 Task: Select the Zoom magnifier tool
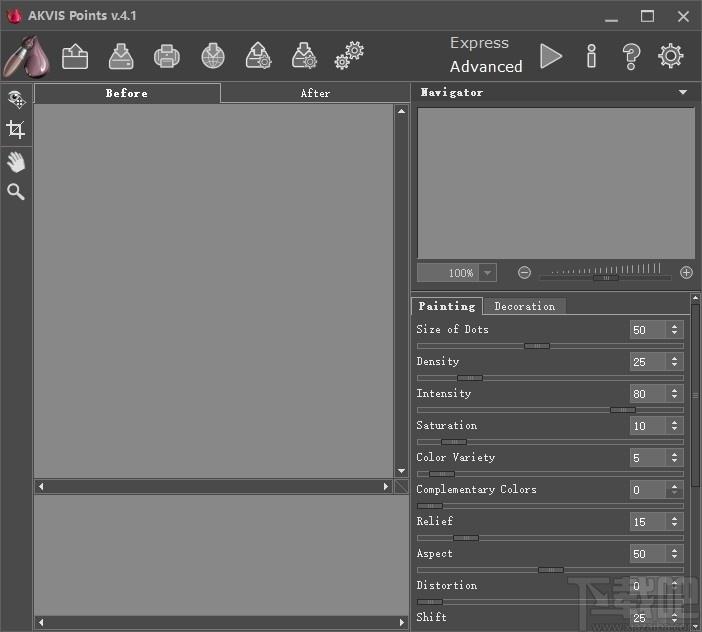point(16,192)
